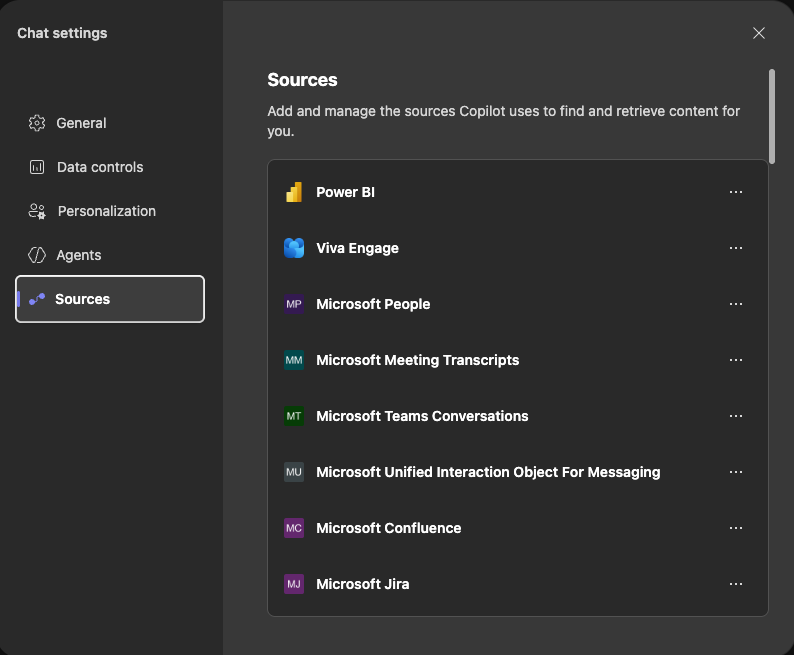The width and height of the screenshot is (794, 655).
Task: Open more options for Microsoft Confluence
Action: (x=736, y=528)
